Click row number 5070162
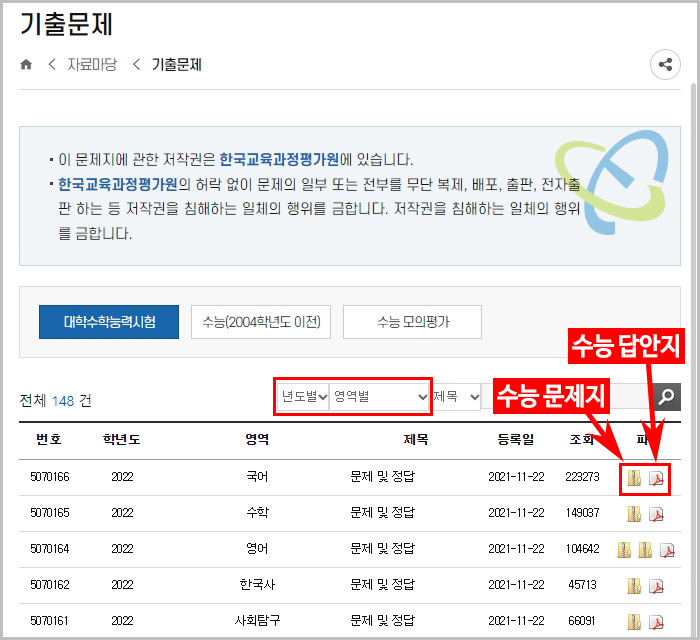 pyautogui.click(x=50, y=585)
